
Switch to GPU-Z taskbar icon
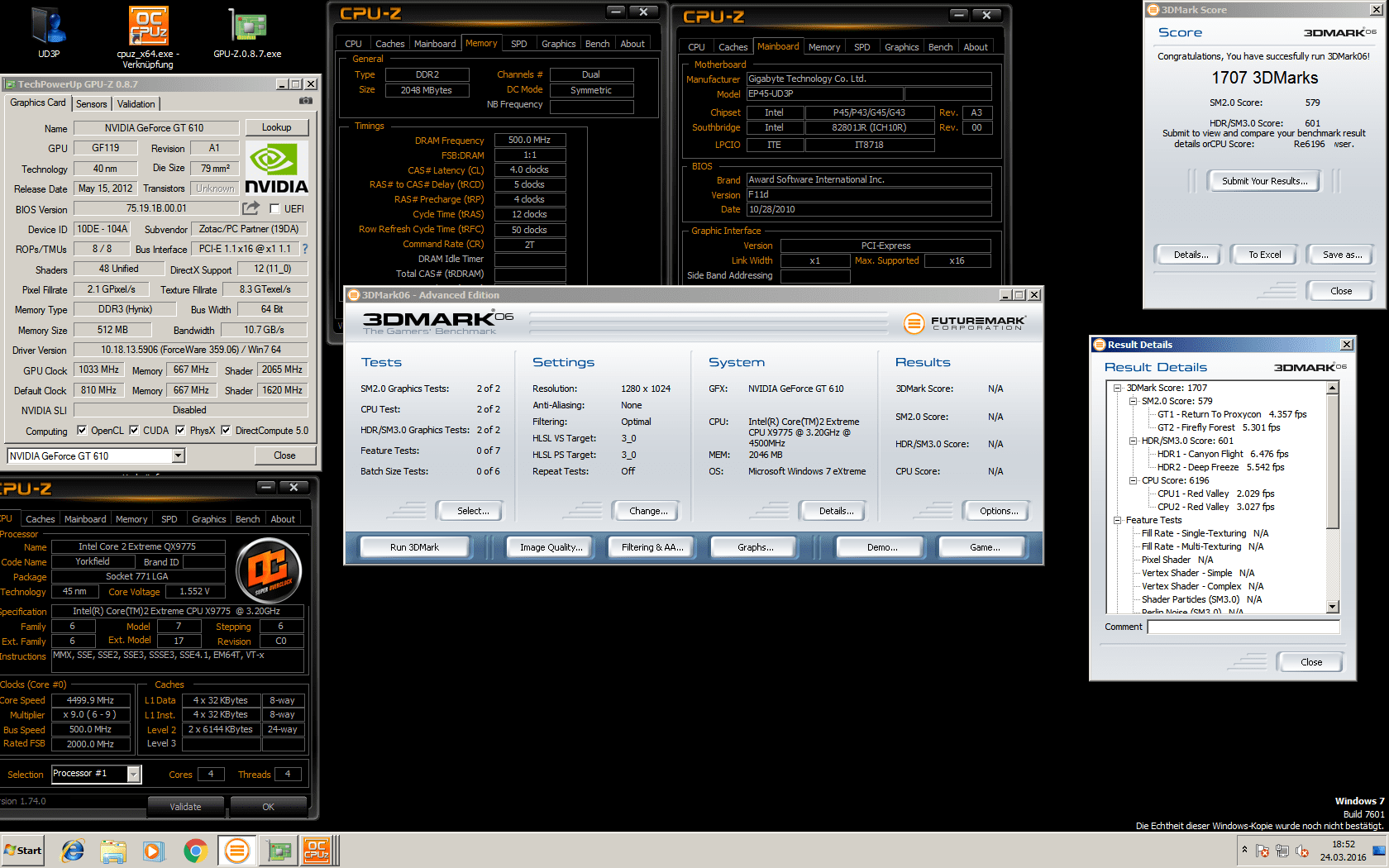[279, 850]
